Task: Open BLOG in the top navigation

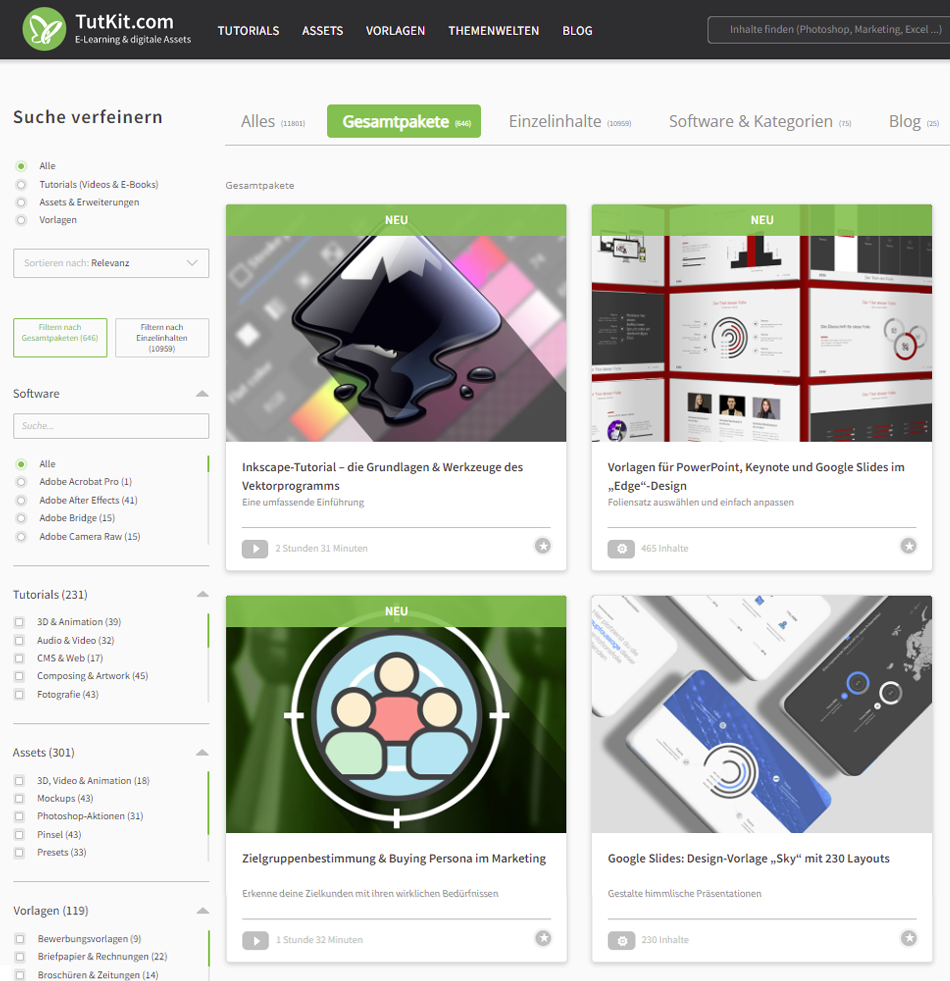Action: (577, 31)
